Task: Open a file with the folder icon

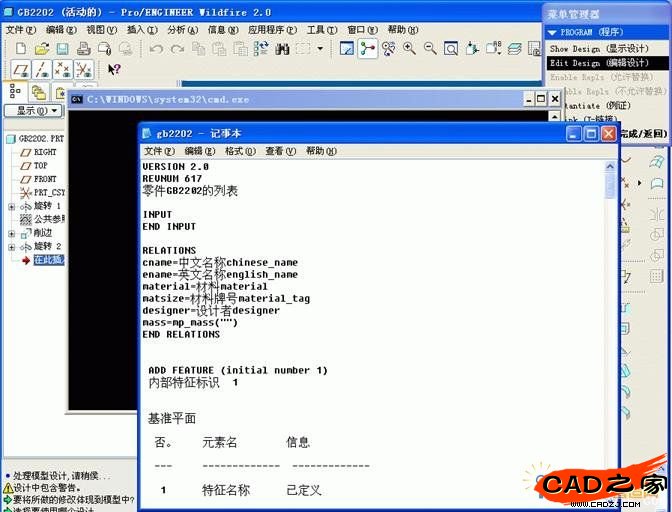Action: [x=42, y=48]
